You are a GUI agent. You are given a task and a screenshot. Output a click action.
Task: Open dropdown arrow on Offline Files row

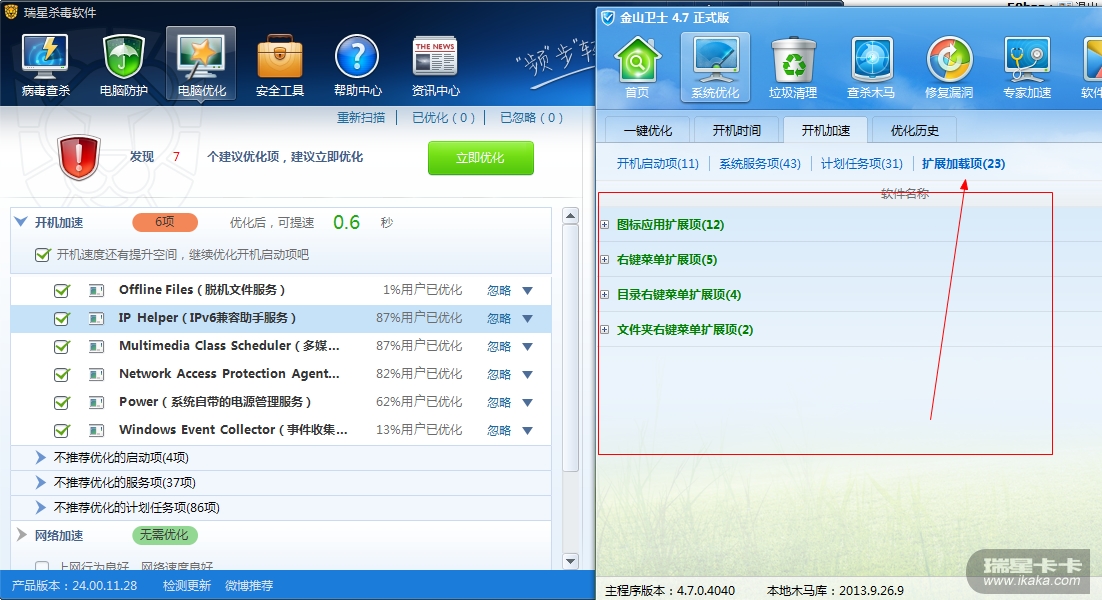pos(528,291)
